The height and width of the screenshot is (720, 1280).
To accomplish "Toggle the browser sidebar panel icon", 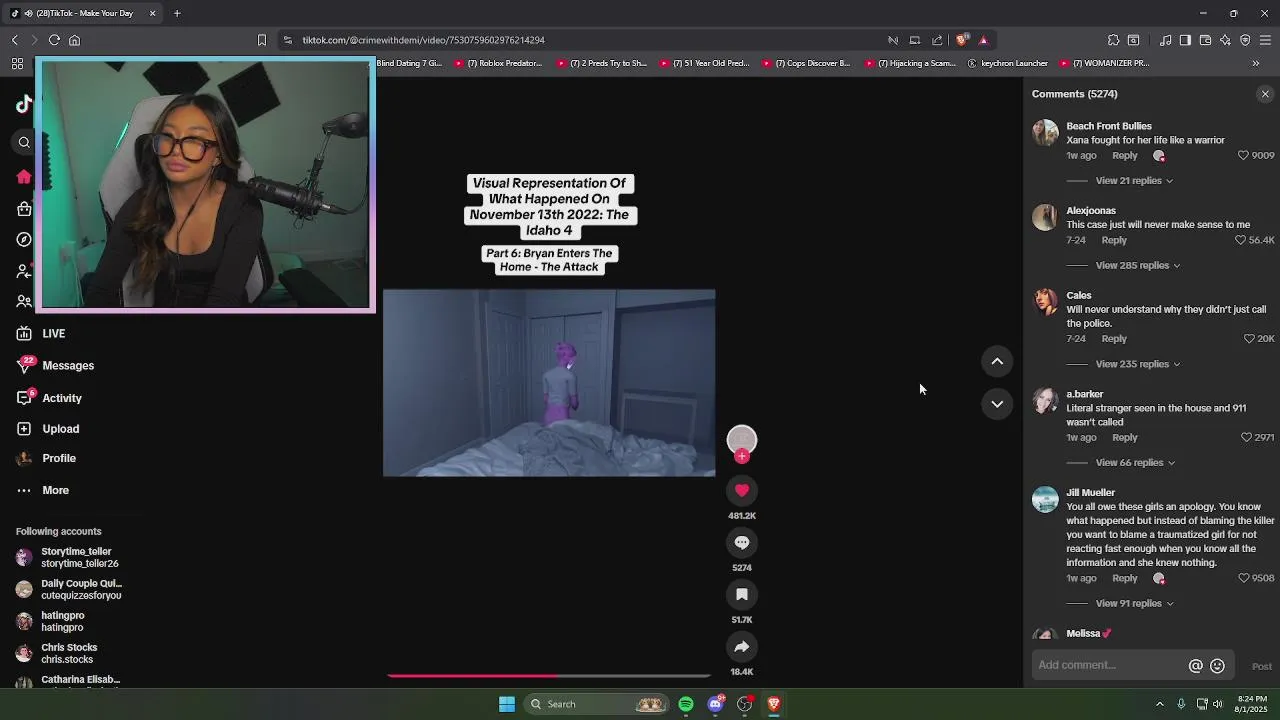I will coord(1185,40).
